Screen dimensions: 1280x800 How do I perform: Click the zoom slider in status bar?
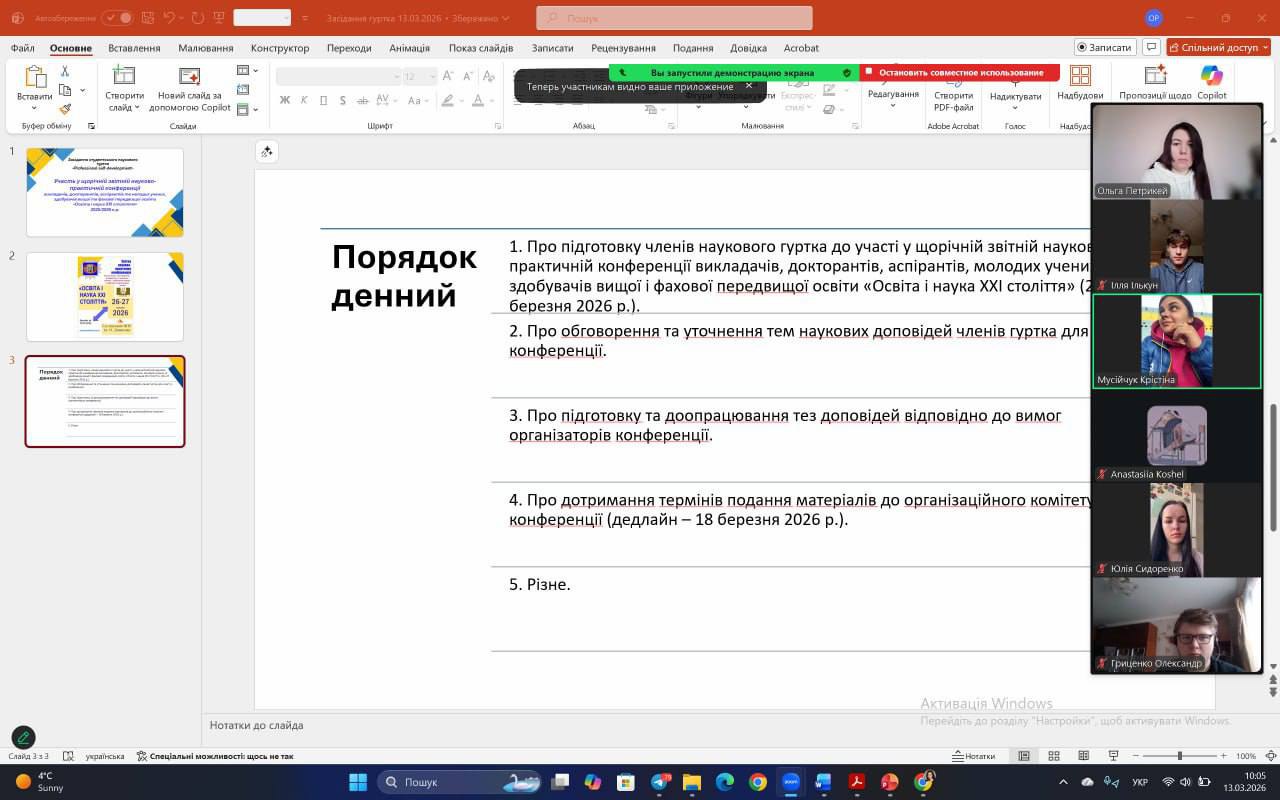pos(1182,756)
